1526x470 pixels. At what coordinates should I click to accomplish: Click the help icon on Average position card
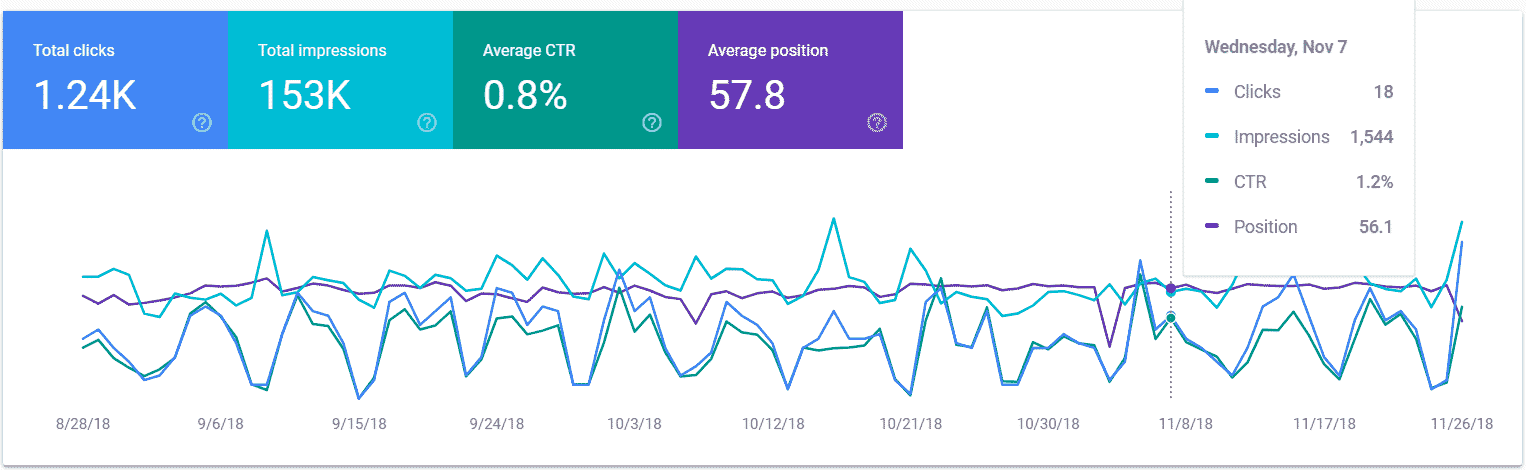click(877, 123)
